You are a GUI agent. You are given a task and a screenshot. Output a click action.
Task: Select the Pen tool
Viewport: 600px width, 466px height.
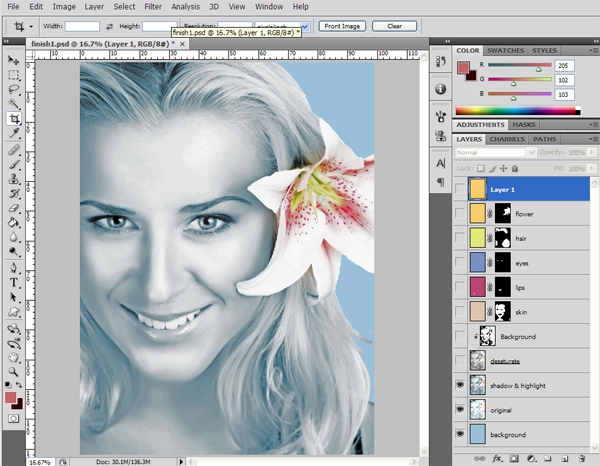13,268
